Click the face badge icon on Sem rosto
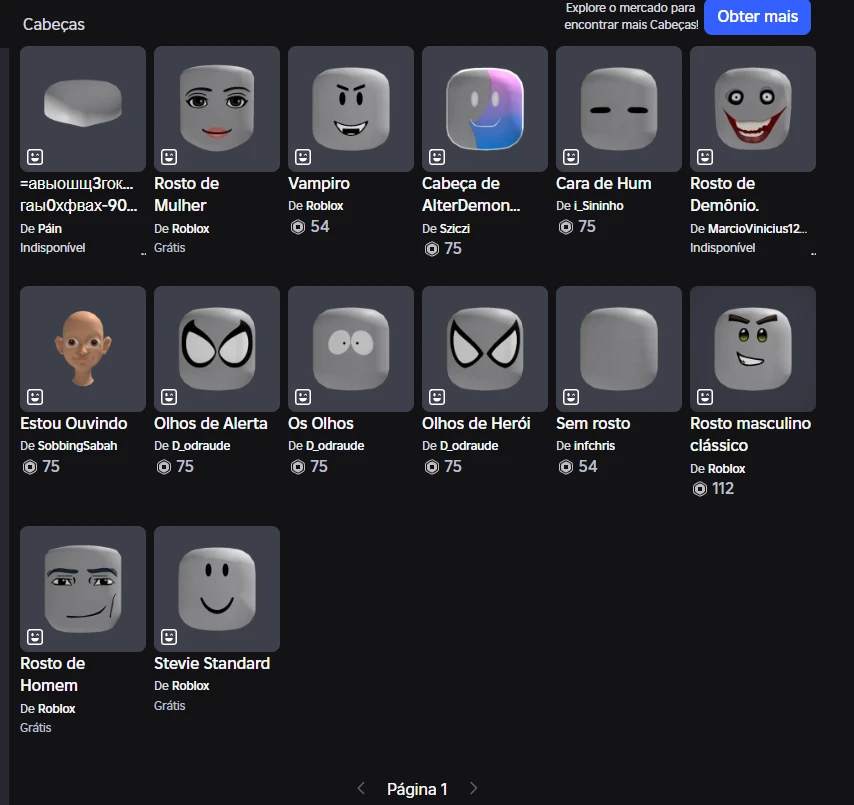 tap(571, 397)
